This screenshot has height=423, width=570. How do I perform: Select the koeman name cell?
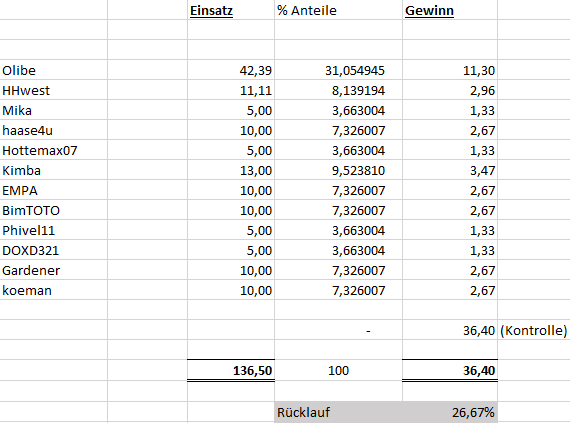pyautogui.click(x=54, y=290)
